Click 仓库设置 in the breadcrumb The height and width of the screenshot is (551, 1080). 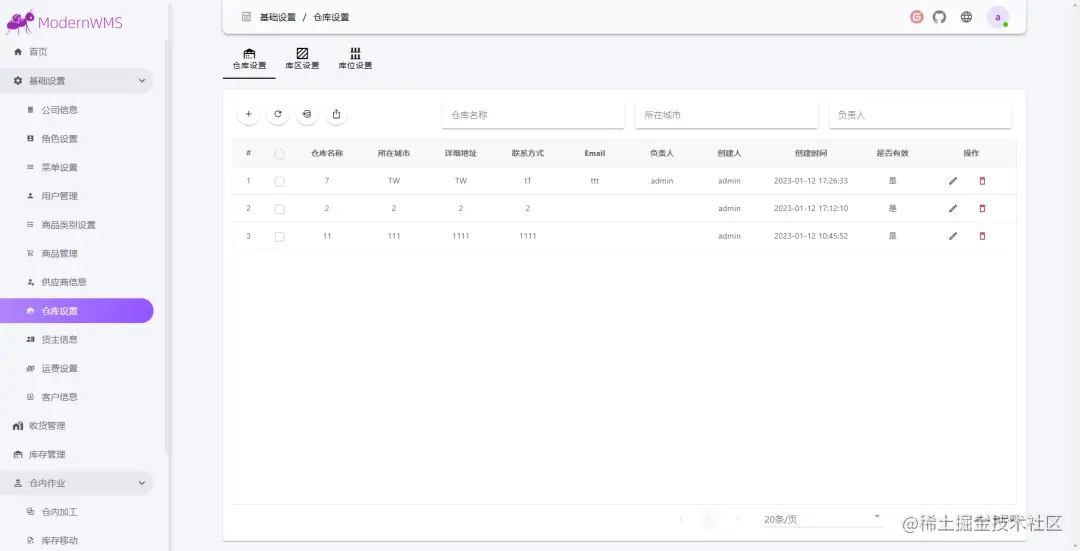tap(331, 17)
